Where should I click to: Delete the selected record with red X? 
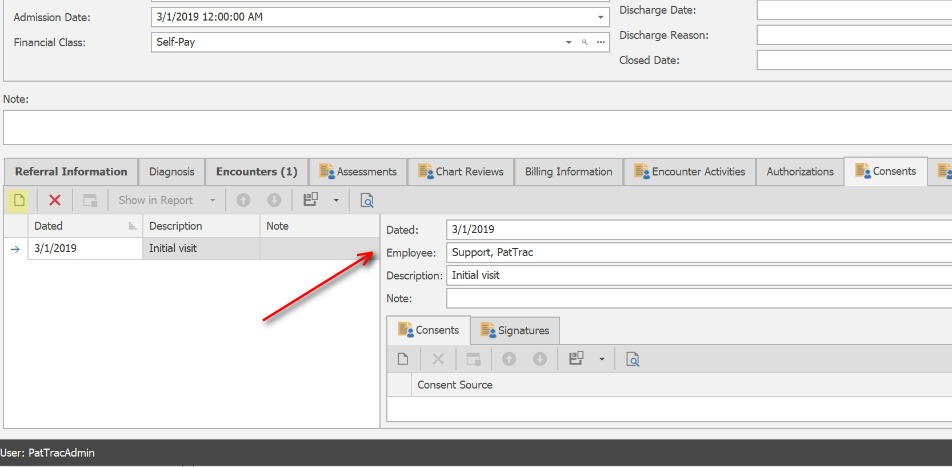[x=55, y=200]
